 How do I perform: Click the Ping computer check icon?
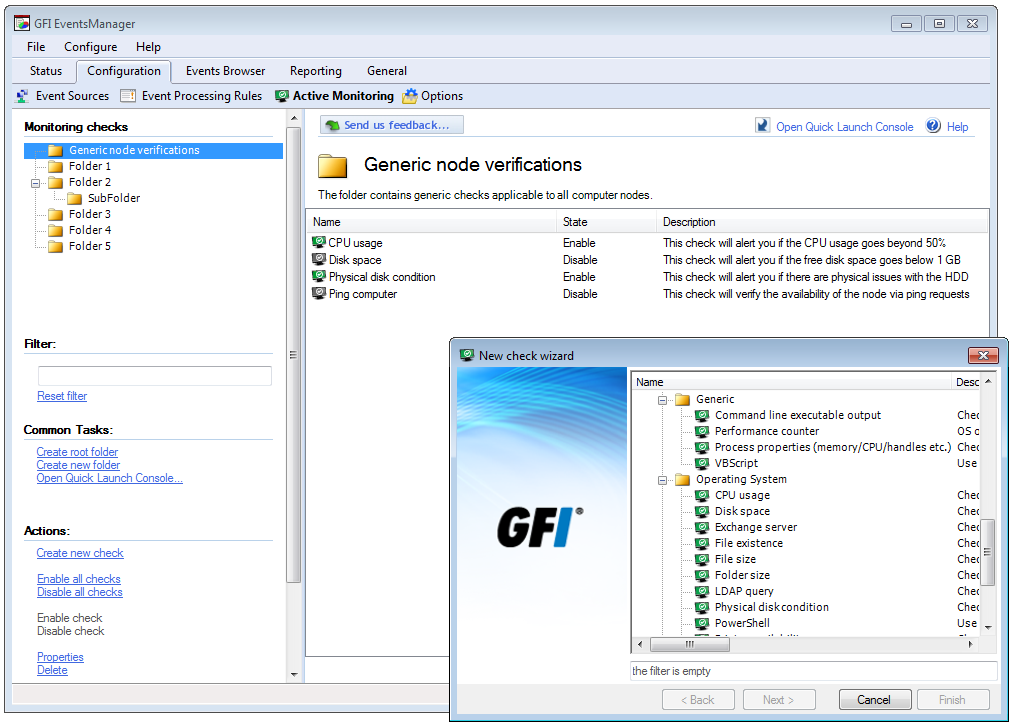point(319,293)
